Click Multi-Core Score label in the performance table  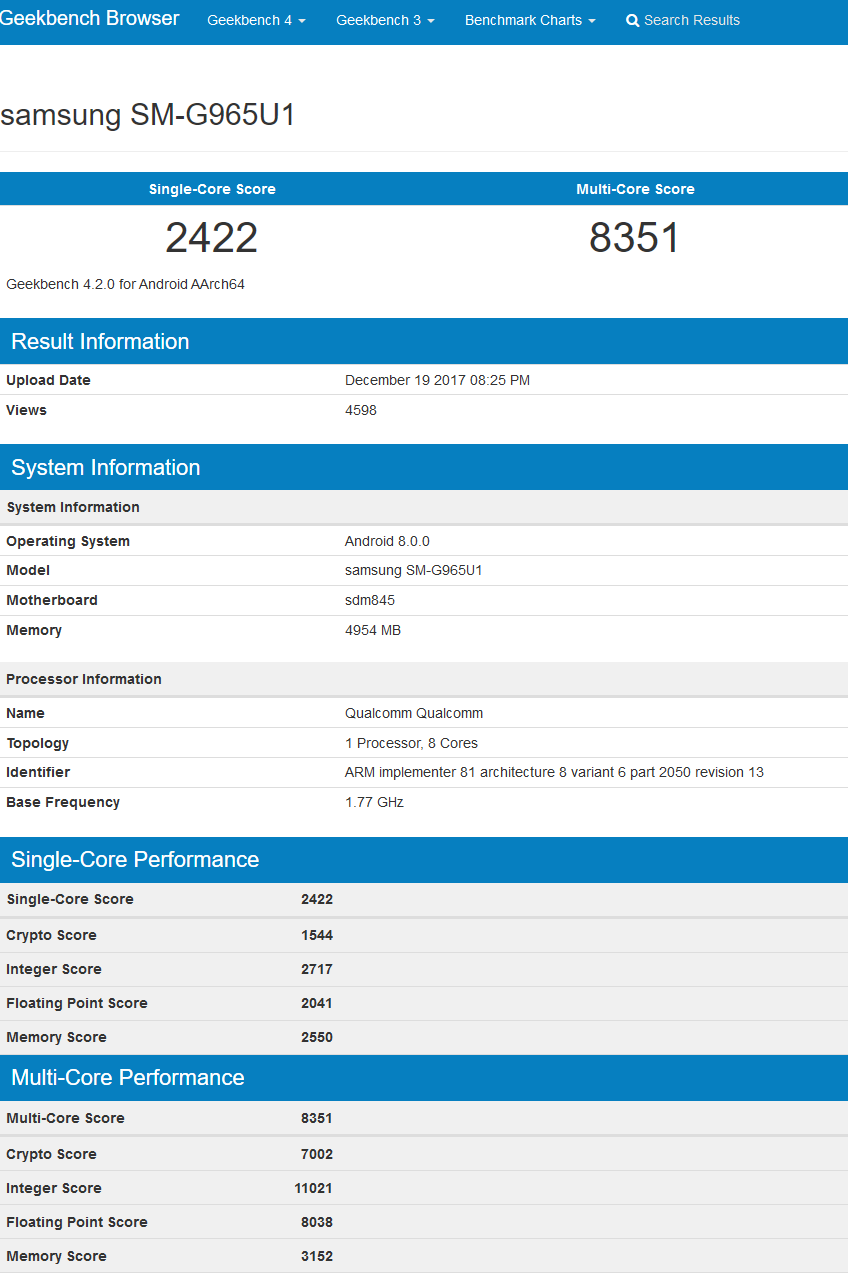click(66, 1118)
